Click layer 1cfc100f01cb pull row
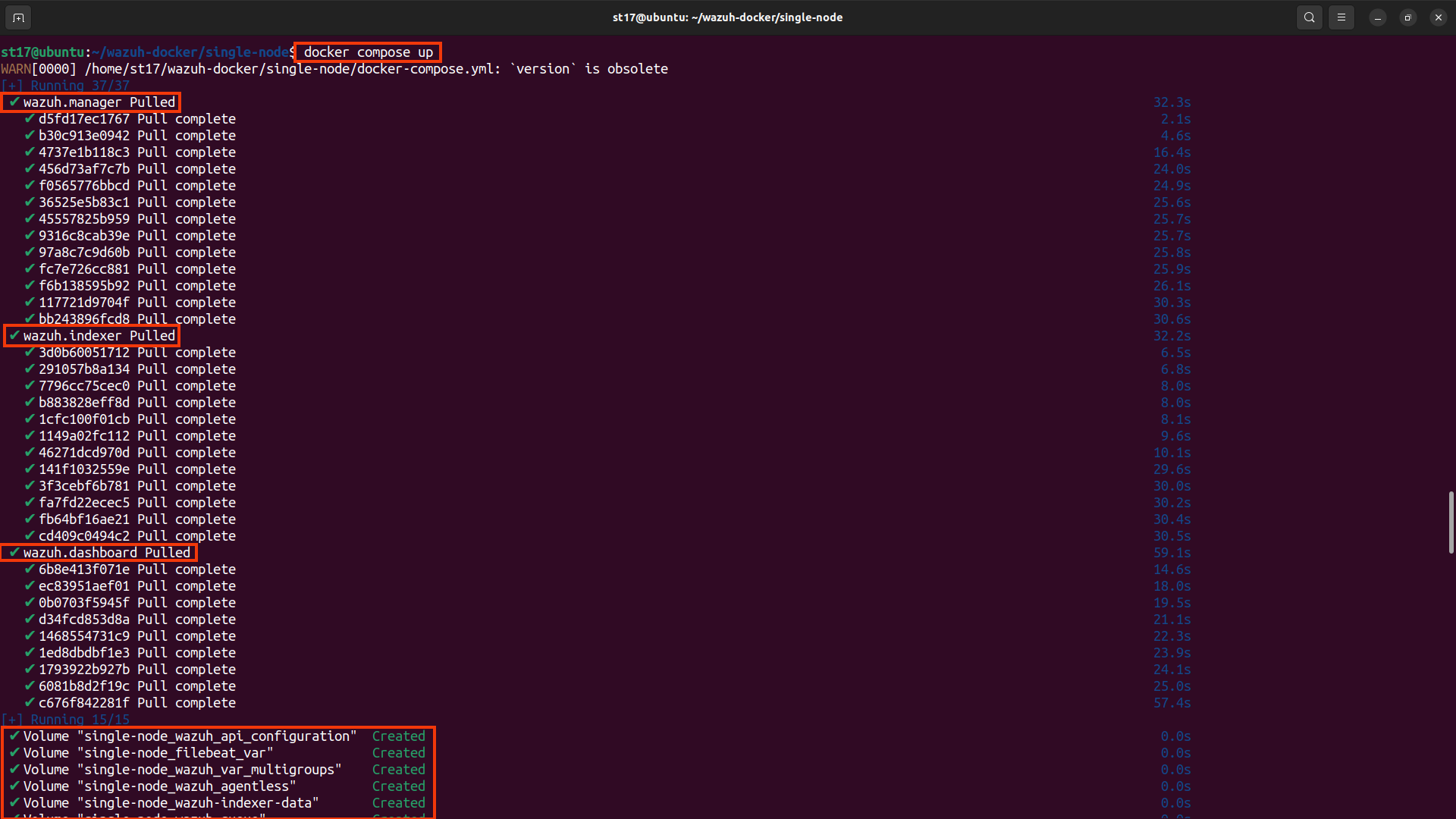 point(130,419)
